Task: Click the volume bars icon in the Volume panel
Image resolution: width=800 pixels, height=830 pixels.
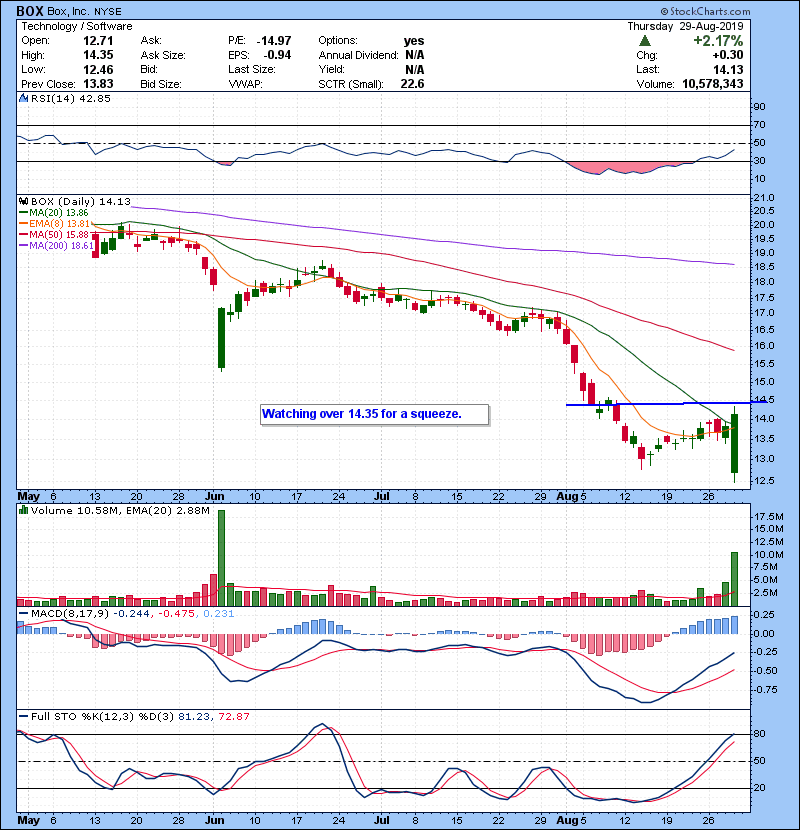Action: tap(23, 510)
